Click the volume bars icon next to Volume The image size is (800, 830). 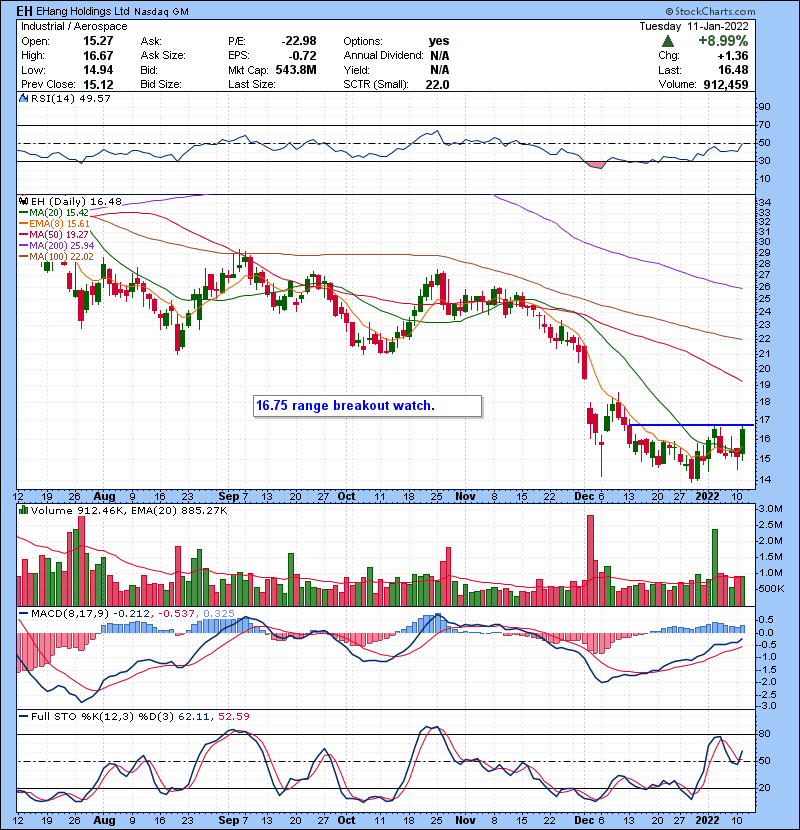click(x=23, y=510)
